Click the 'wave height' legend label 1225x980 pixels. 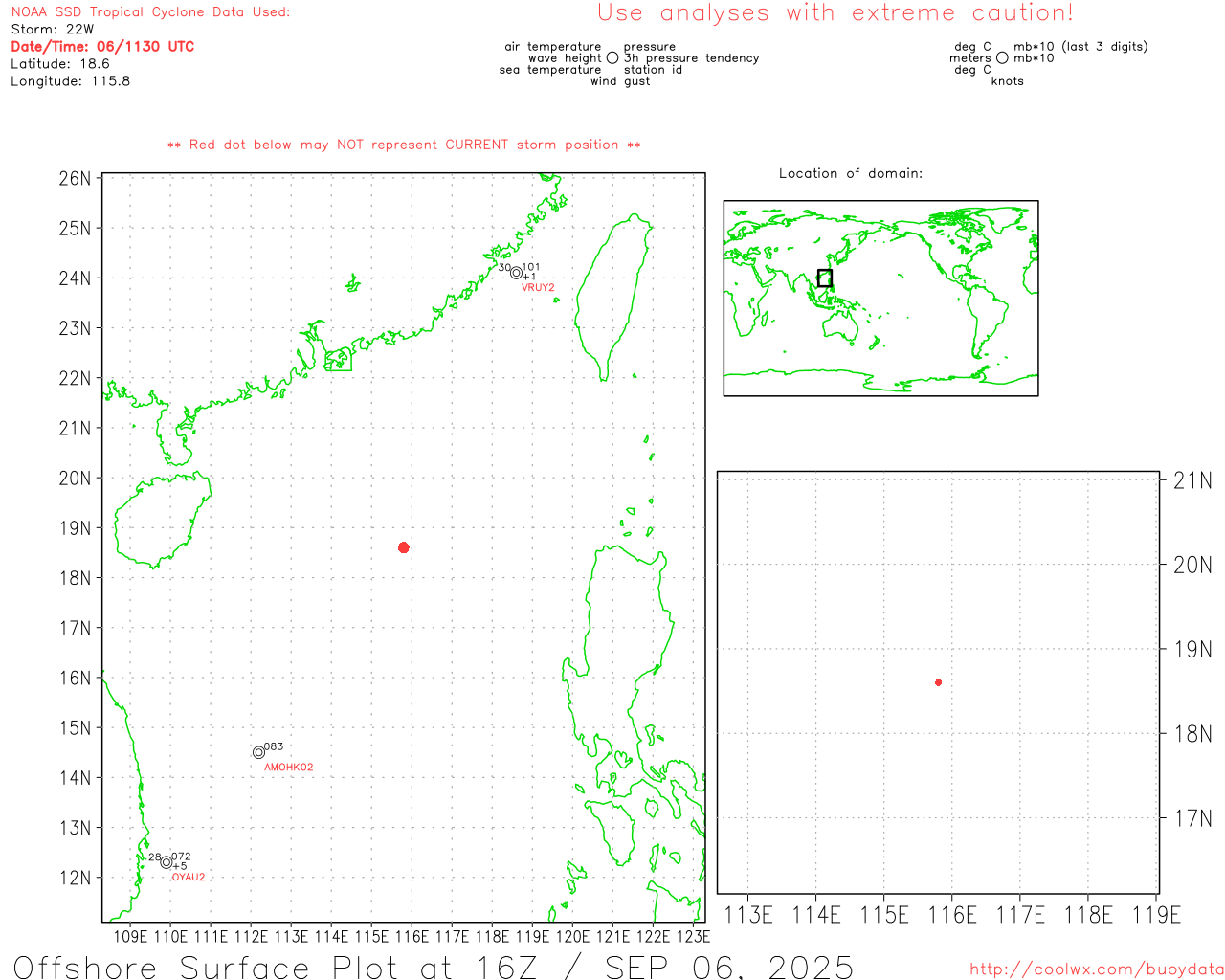tap(565, 58)
